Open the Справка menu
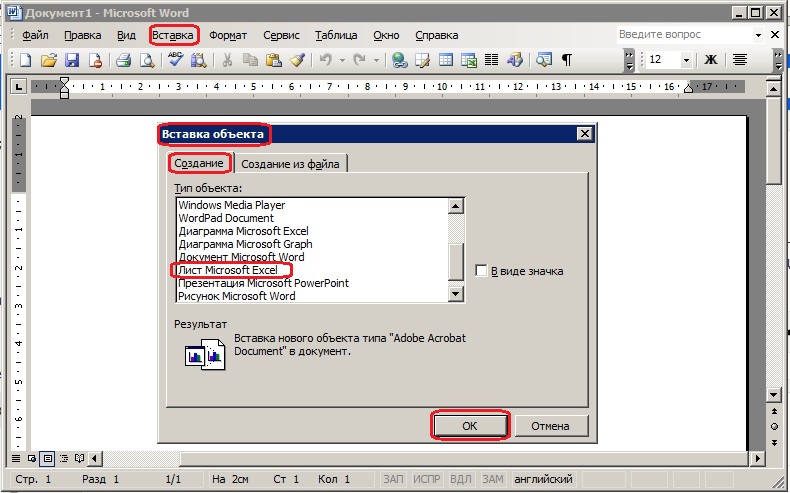Screen dimensions: 790x493 tap(437, 35)
